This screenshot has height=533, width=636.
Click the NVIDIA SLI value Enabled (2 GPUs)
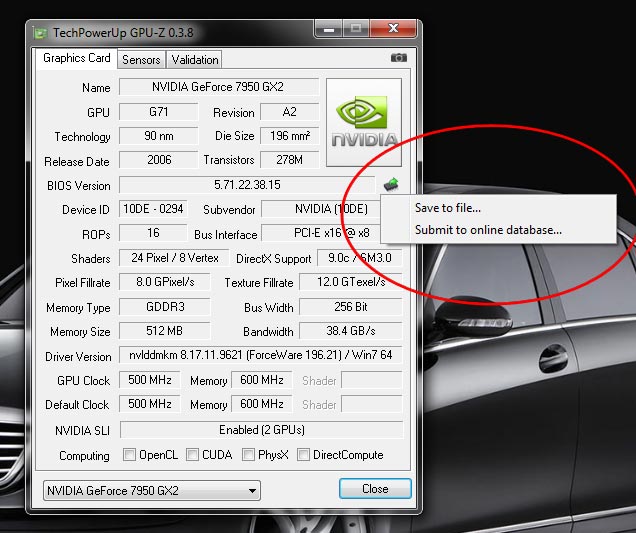click(x=262, y=430)
